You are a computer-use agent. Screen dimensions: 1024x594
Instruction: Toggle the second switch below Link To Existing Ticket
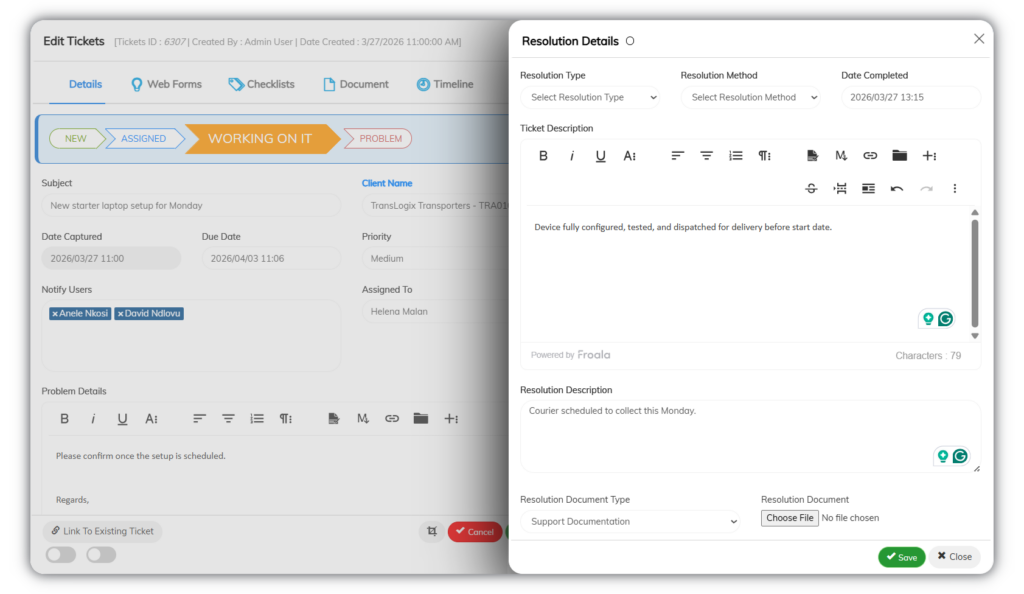tap(101, 554)
